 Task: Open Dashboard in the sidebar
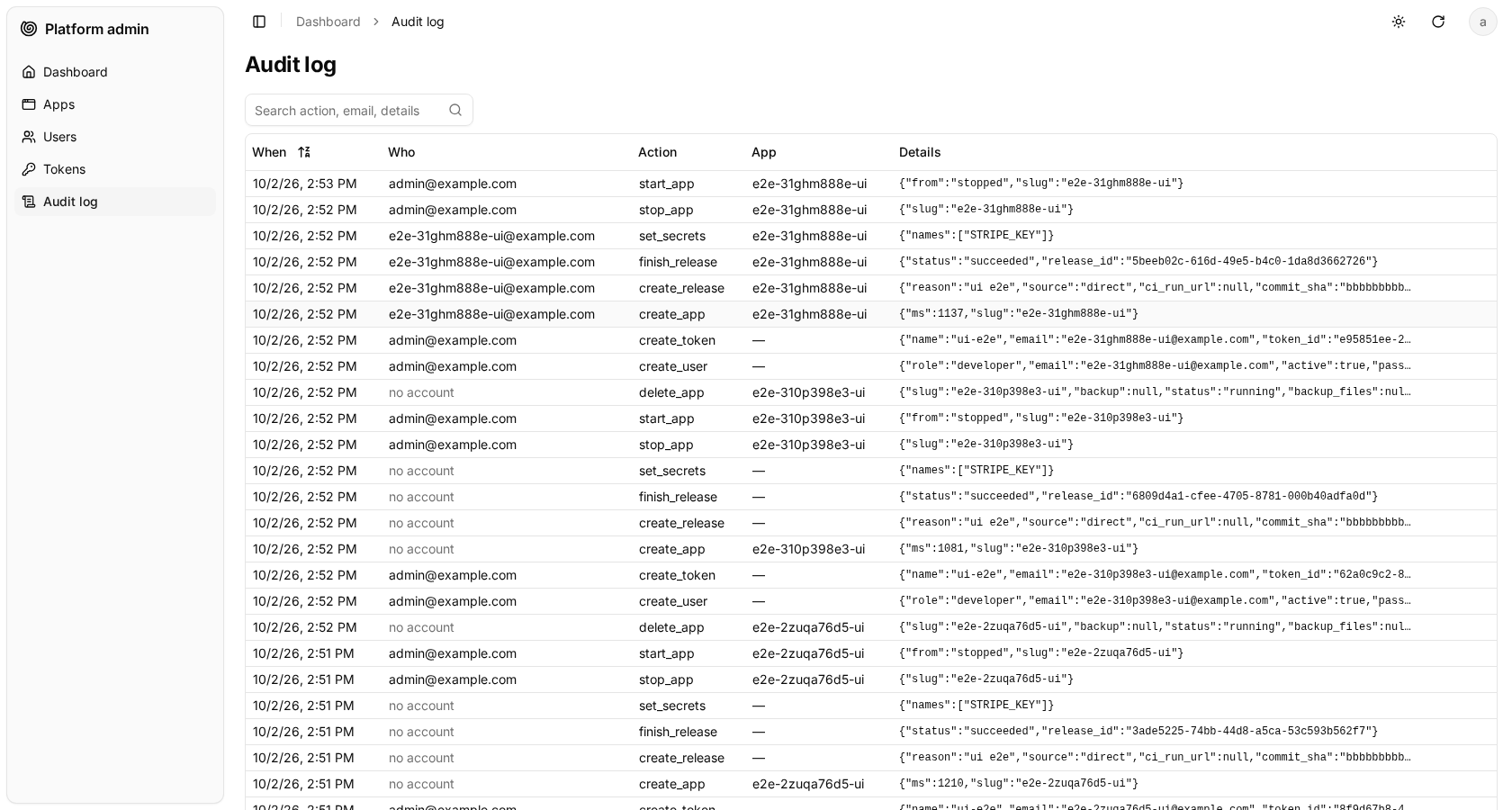(115, 72)
